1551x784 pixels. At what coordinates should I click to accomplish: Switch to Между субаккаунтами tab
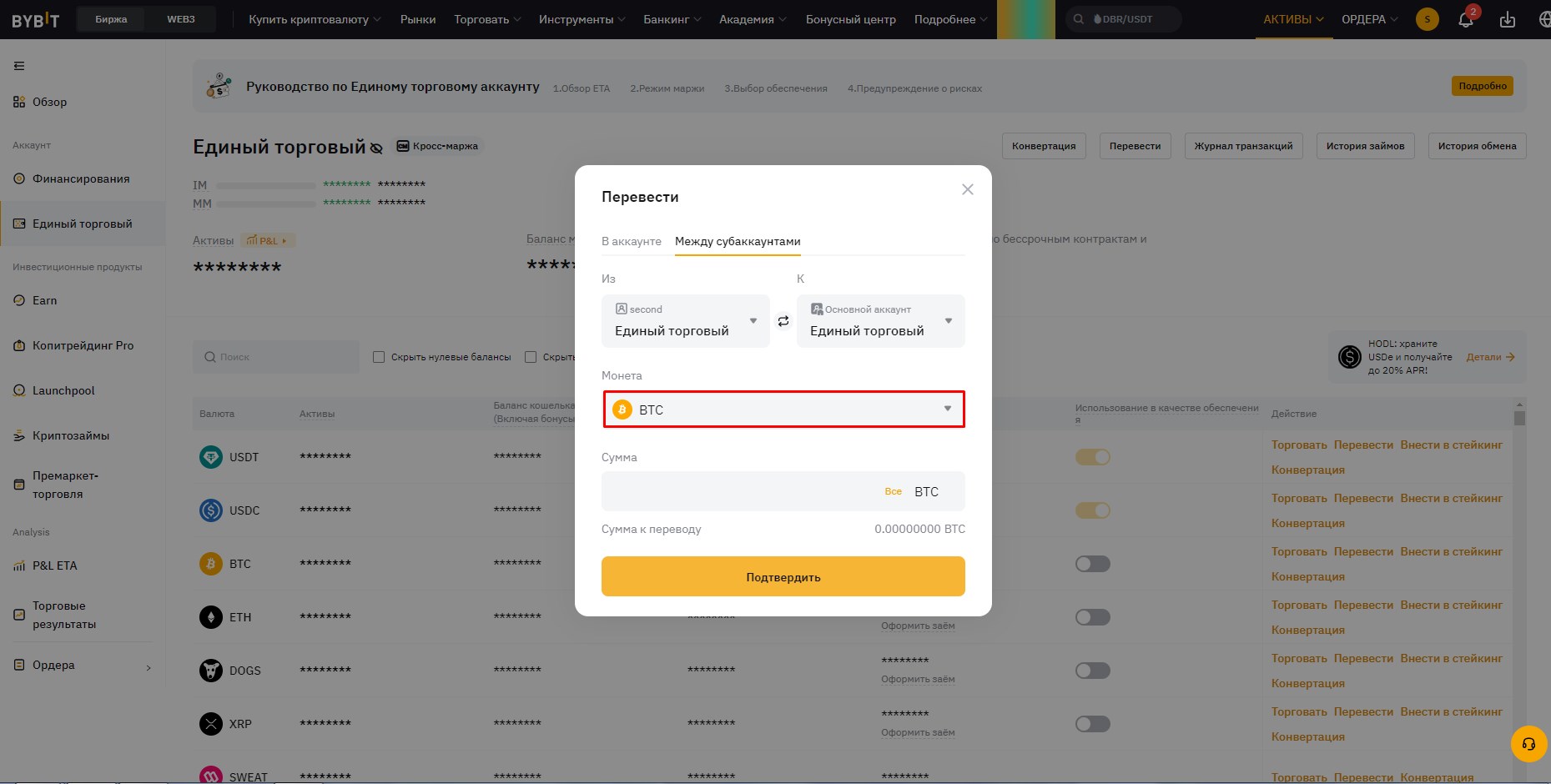pyautogui.click(x=738, y=241)
